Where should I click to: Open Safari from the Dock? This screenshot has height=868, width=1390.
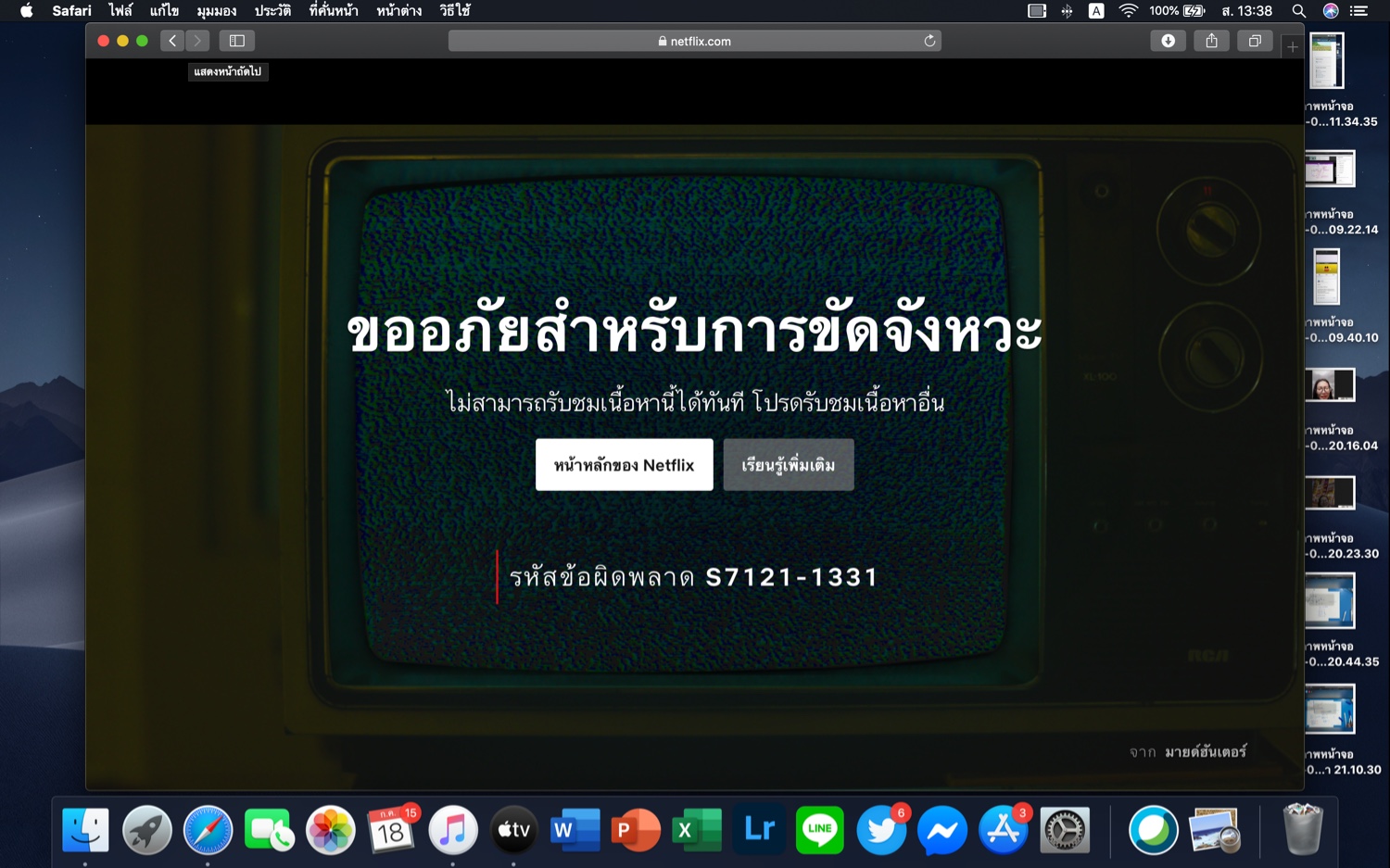(x=208, y=830)
